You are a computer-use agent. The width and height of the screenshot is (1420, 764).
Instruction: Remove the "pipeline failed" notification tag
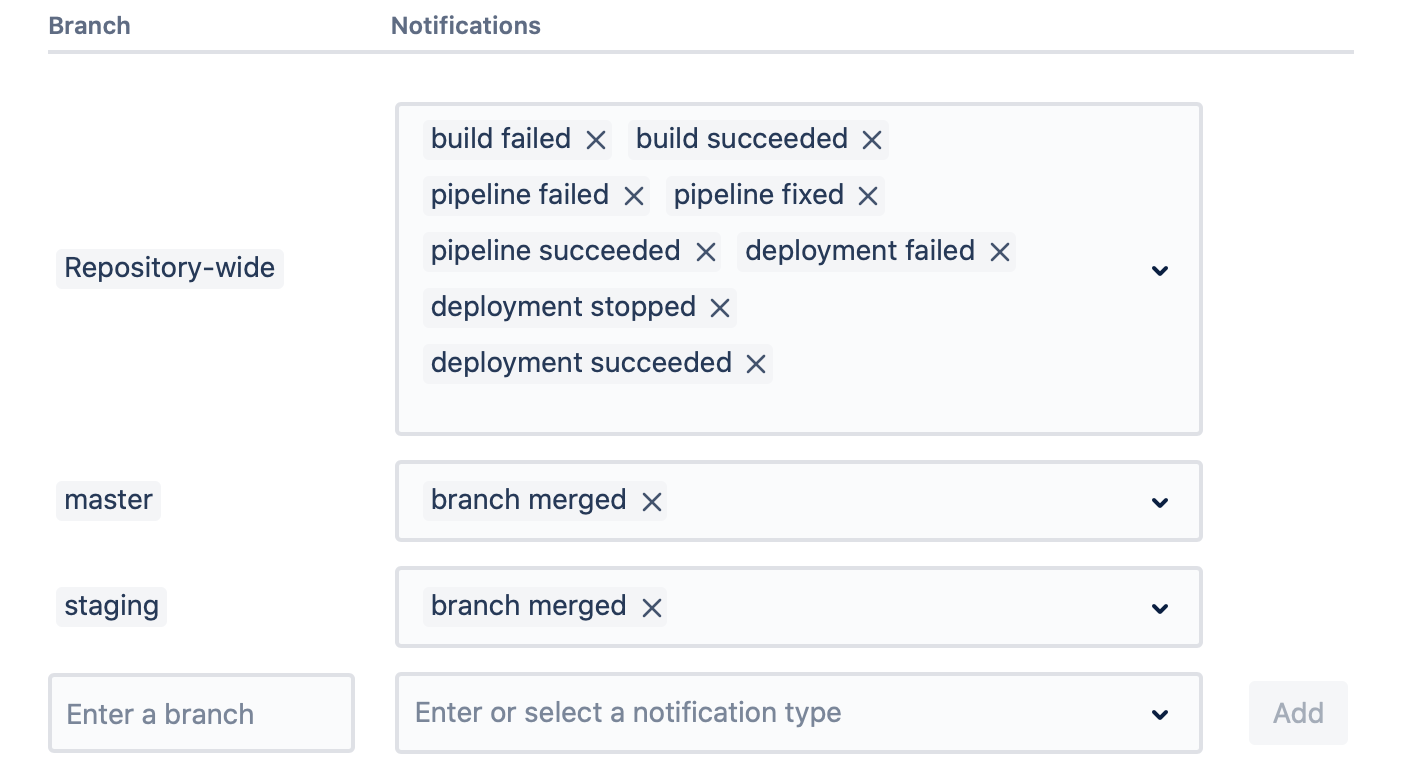pyautogui.click(x=633, y=196)
